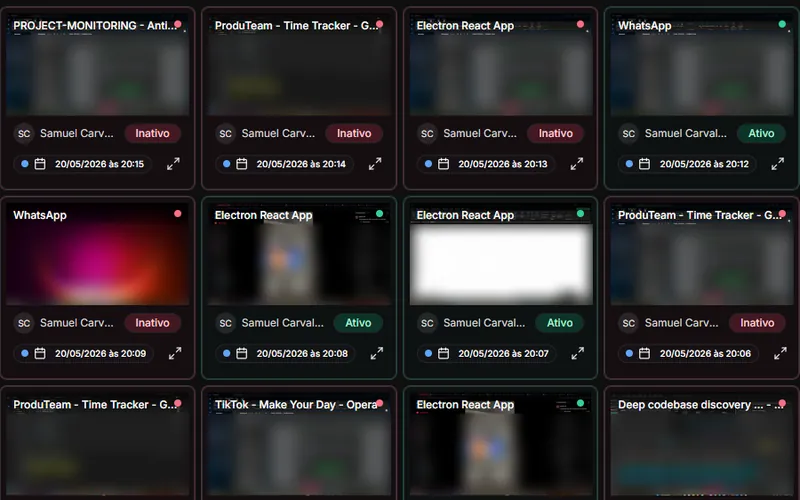The image size is (800, 500).
Task: Click Inativo badge on the 20:14 card
Action: pos(354,133)
